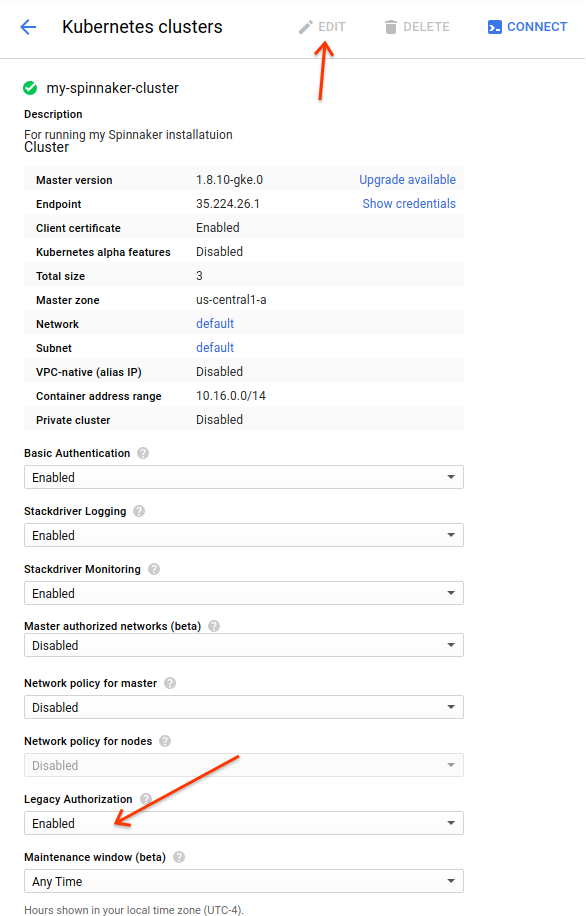This screenshot has width=586, height=916.
Task: Click the 10.16.0.0/14 container address range link
Action: 232,395
